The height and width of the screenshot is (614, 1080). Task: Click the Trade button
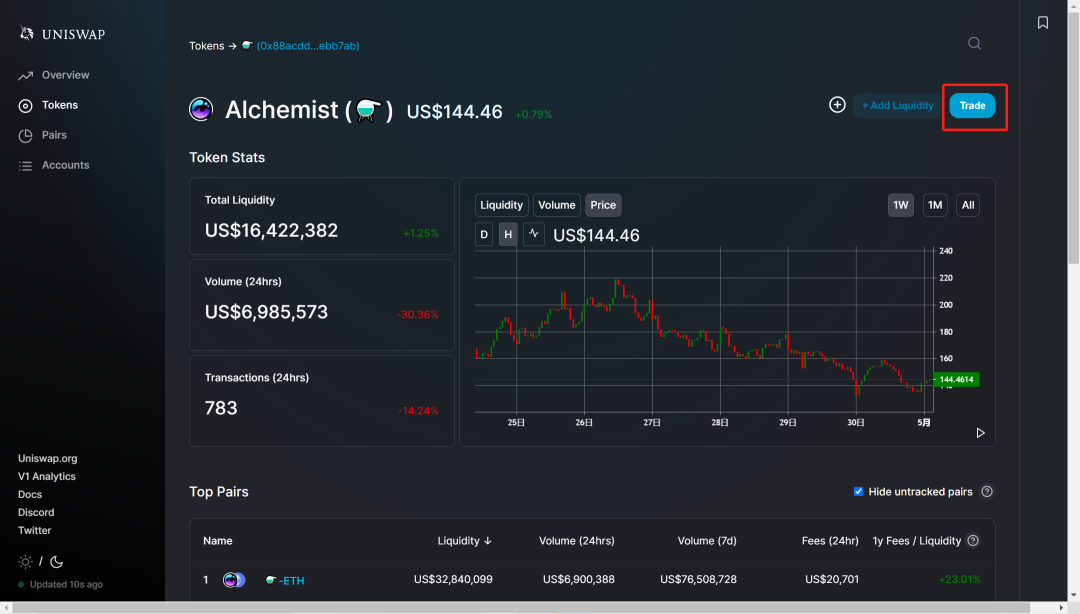(x=972, y=105)
